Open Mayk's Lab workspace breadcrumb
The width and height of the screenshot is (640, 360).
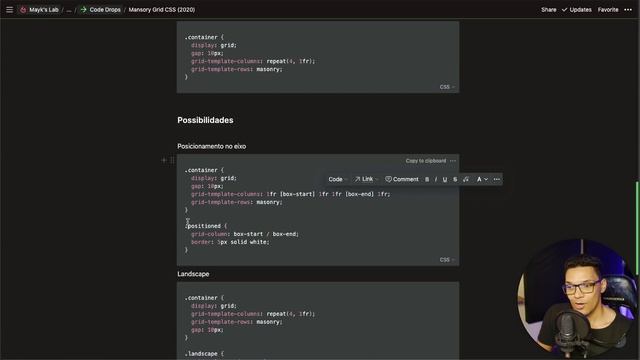coord(39,9)
